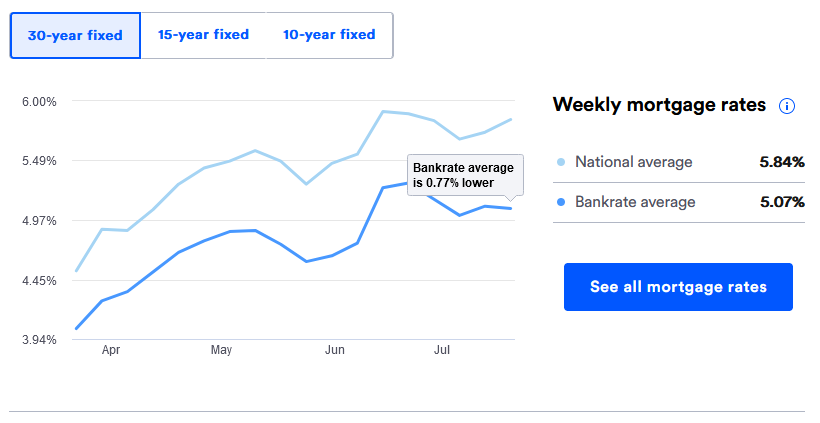820x423 pixels.
Task: Click the National average light blue legend dot
Action: [561, 162]
